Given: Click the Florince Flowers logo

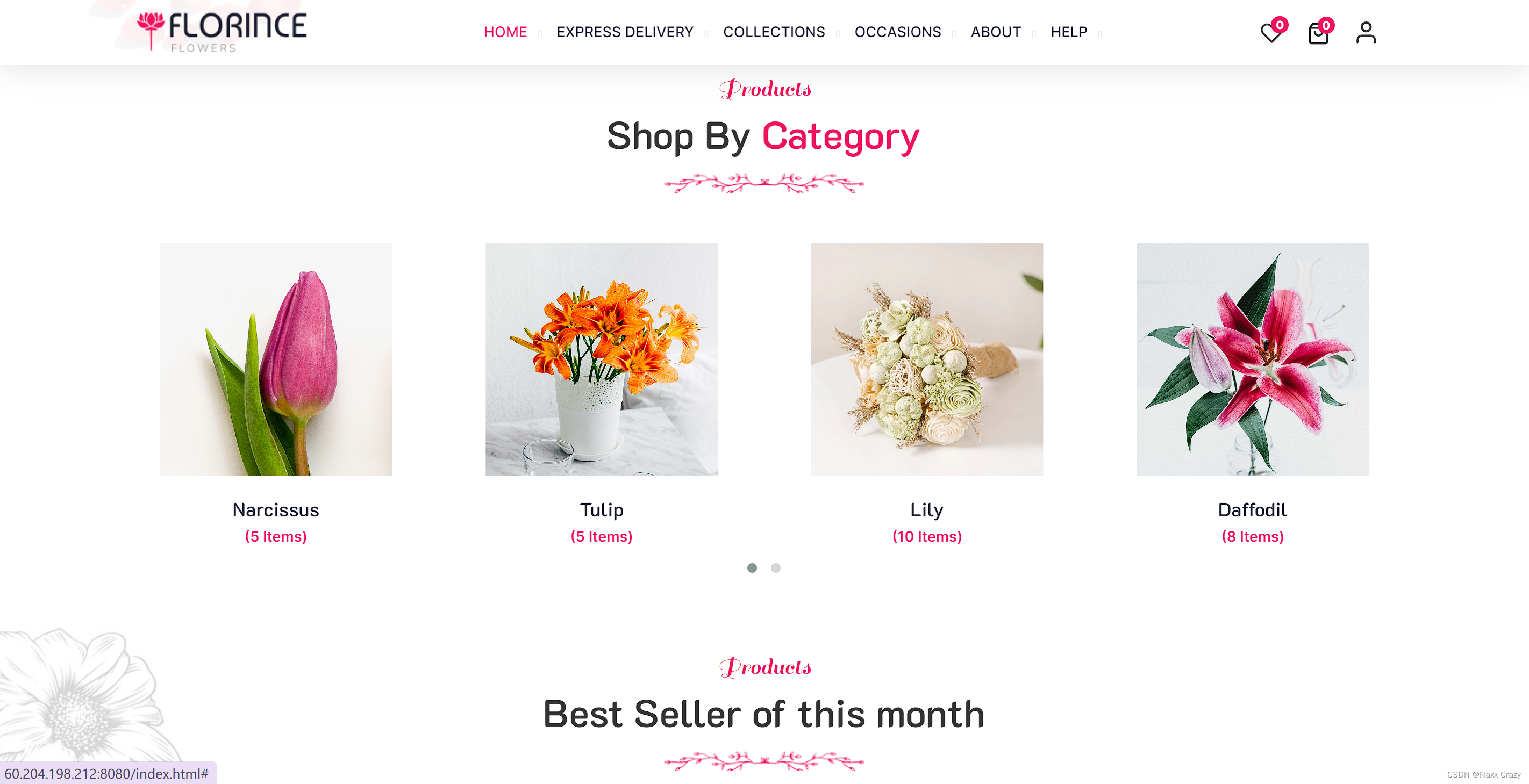Looking at the screenshot, I should point(222,31).
